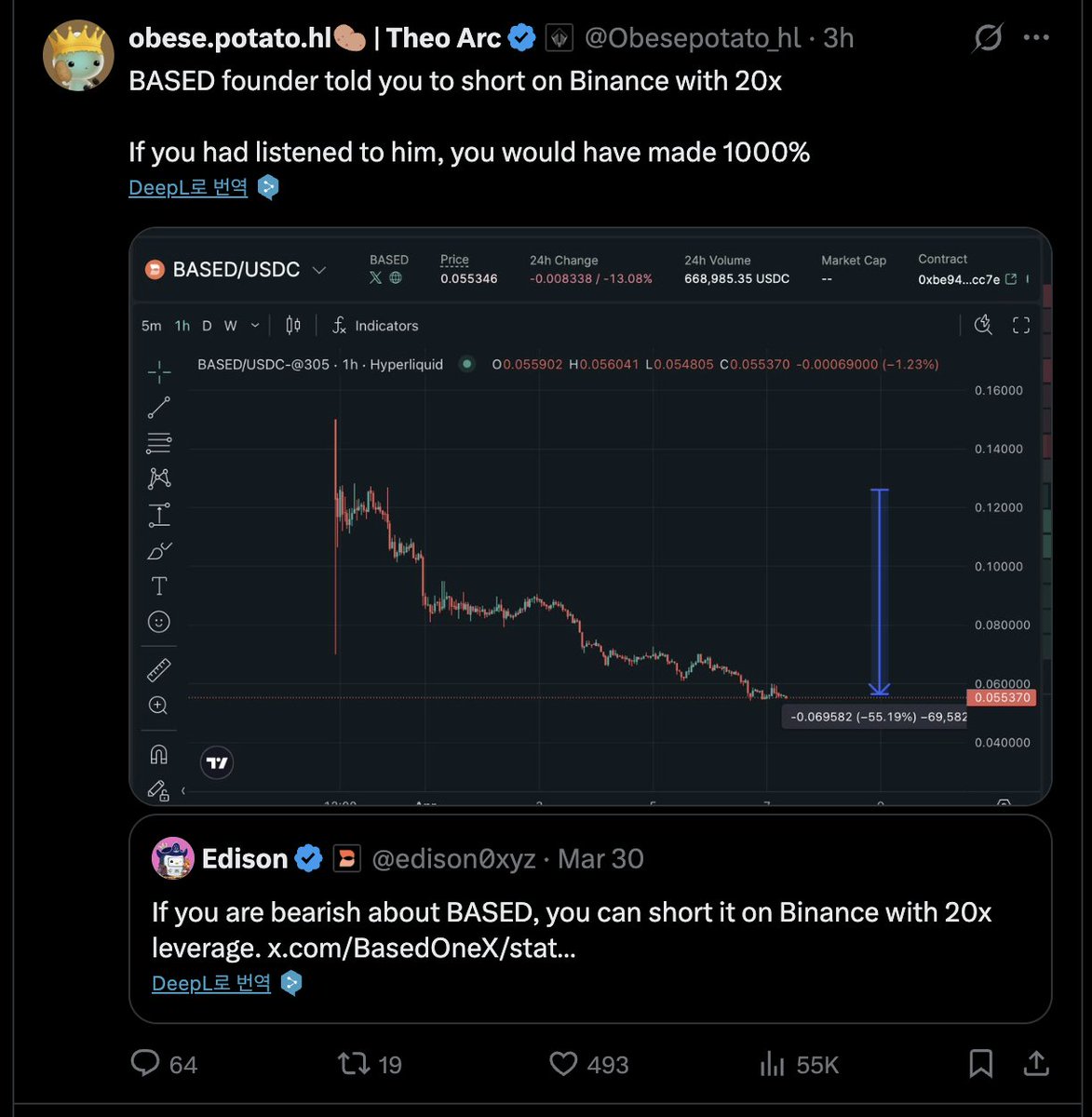Pick the emoji smiley chart tool
1092x1117 pixels.
(x=159, y=622)
